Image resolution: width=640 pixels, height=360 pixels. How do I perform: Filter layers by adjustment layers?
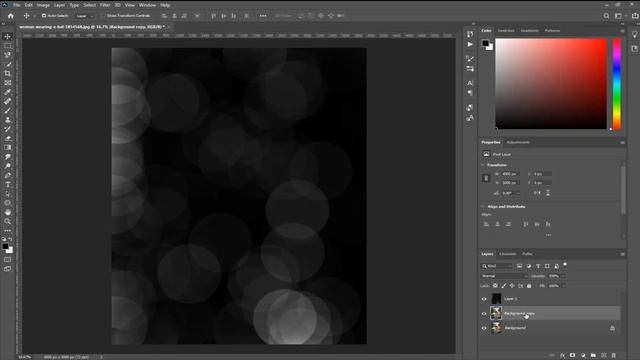(x=529, y=266)
